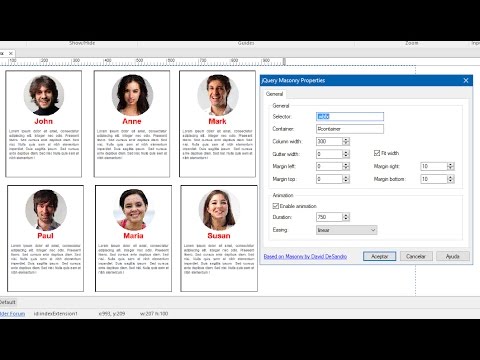Click into the Container text field
The height and width of the screenshot is (360, 480).
coord(350,129)
